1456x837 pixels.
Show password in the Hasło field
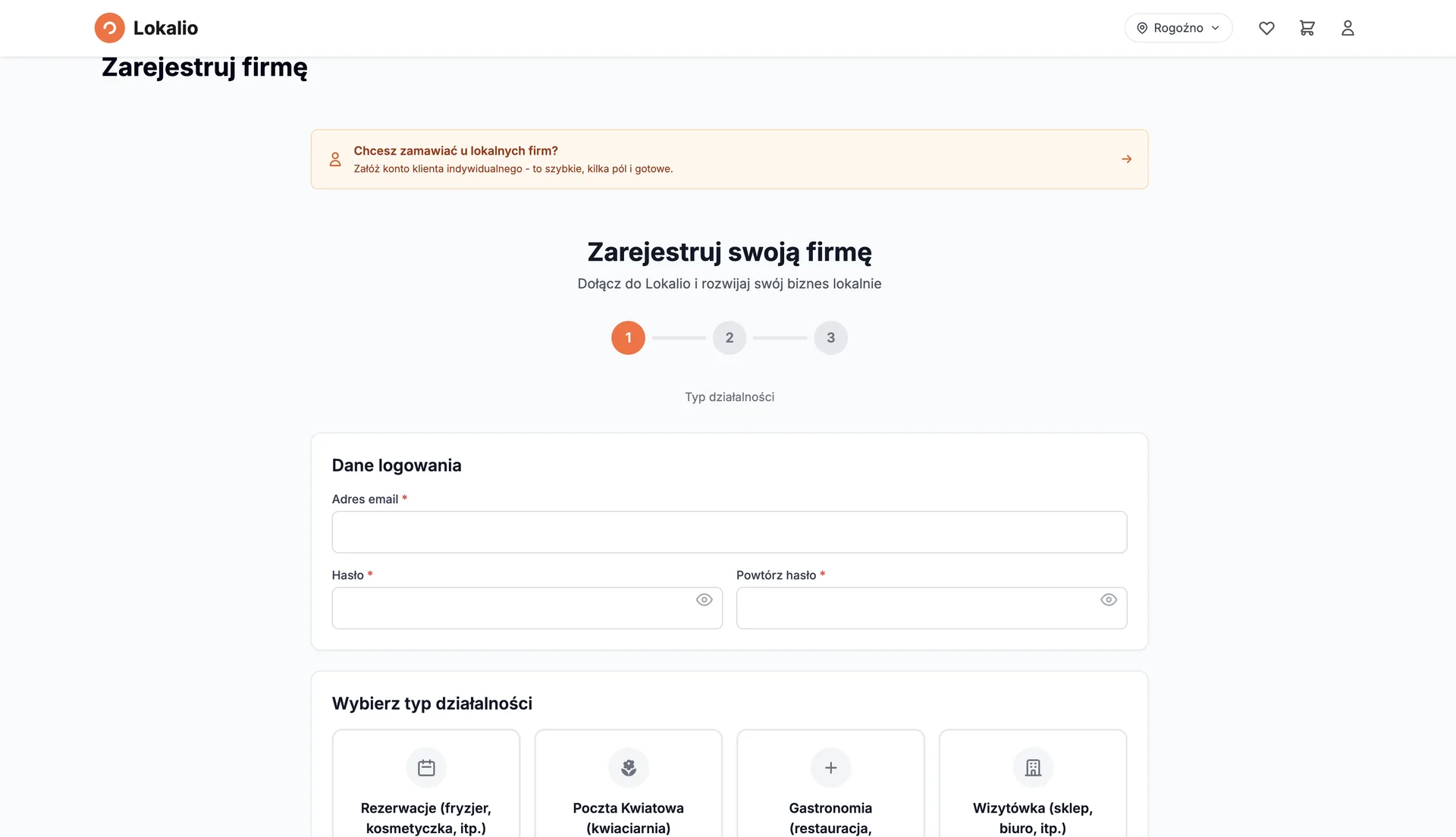tap(704, 600)
